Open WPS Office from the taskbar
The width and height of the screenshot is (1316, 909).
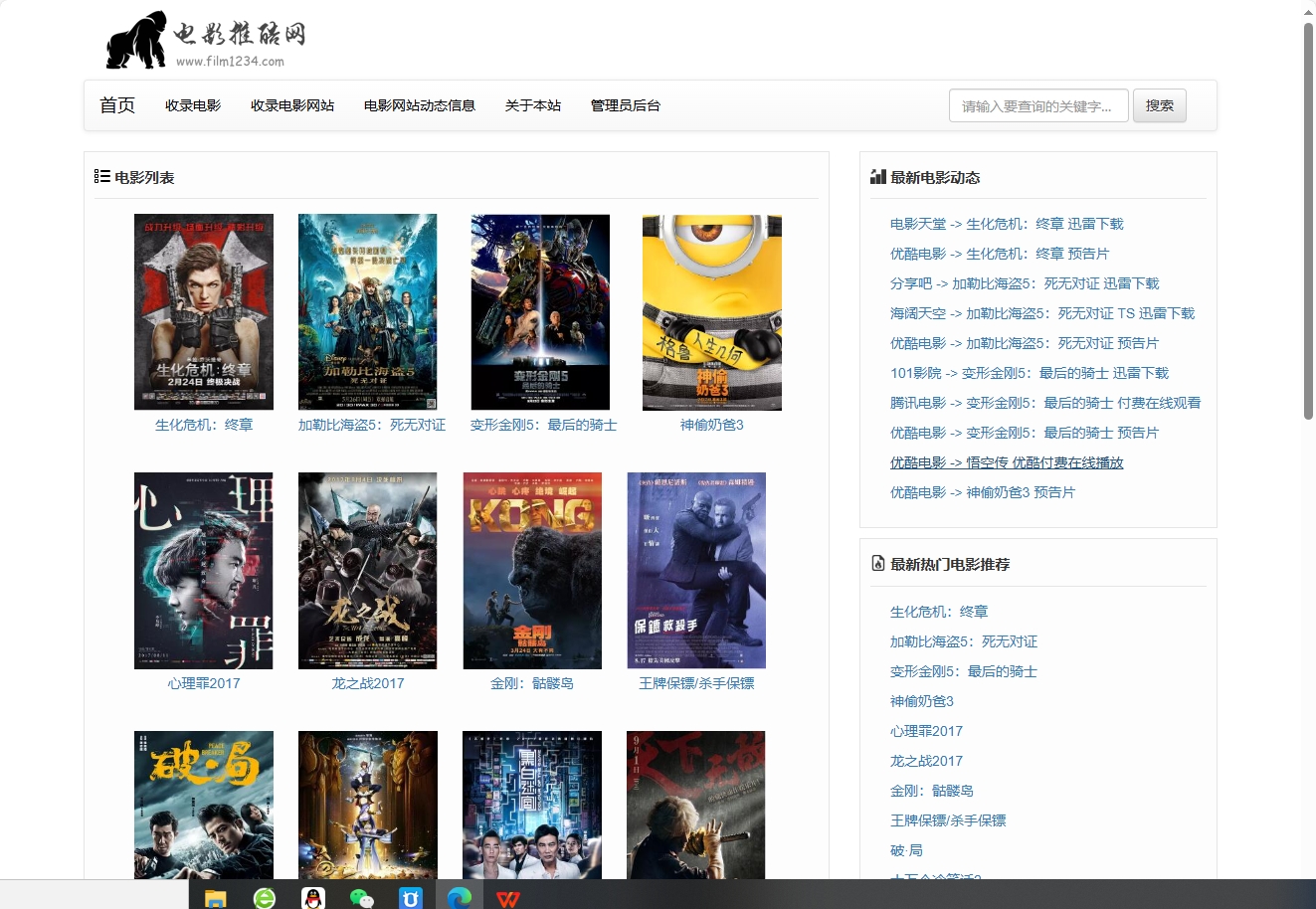[508, 898]
